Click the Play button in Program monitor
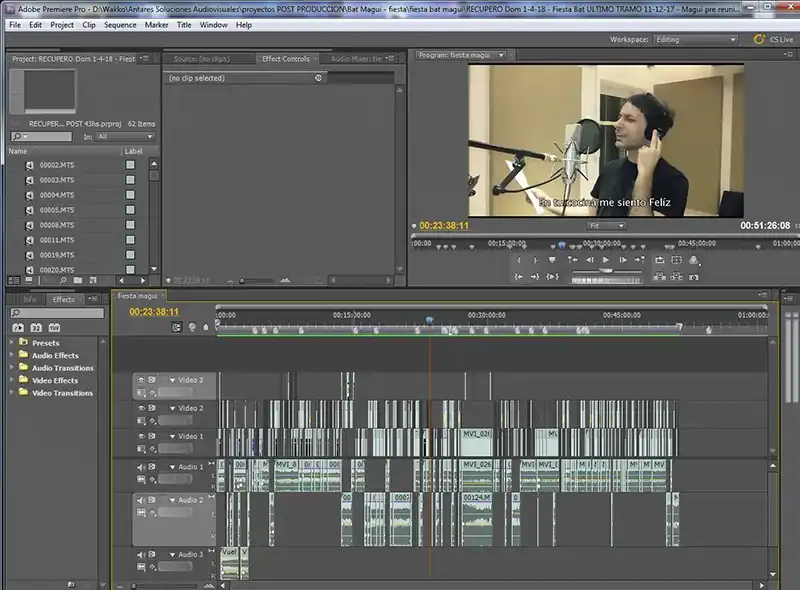 [605, 260]
